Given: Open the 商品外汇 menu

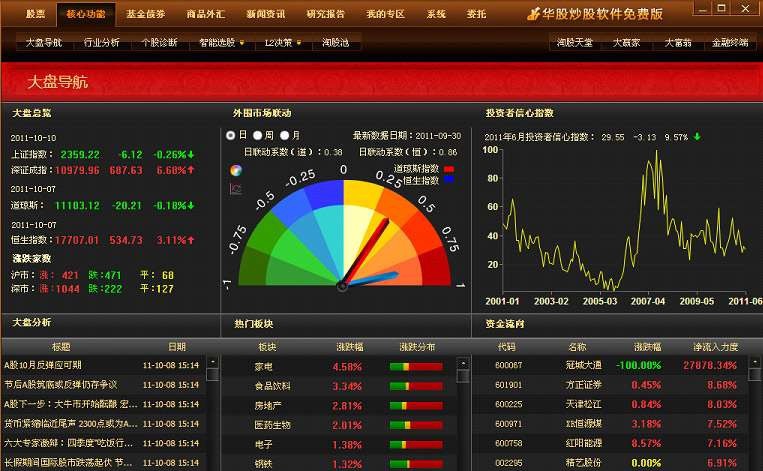Looking at the screenshot, I should coord(205,14).
